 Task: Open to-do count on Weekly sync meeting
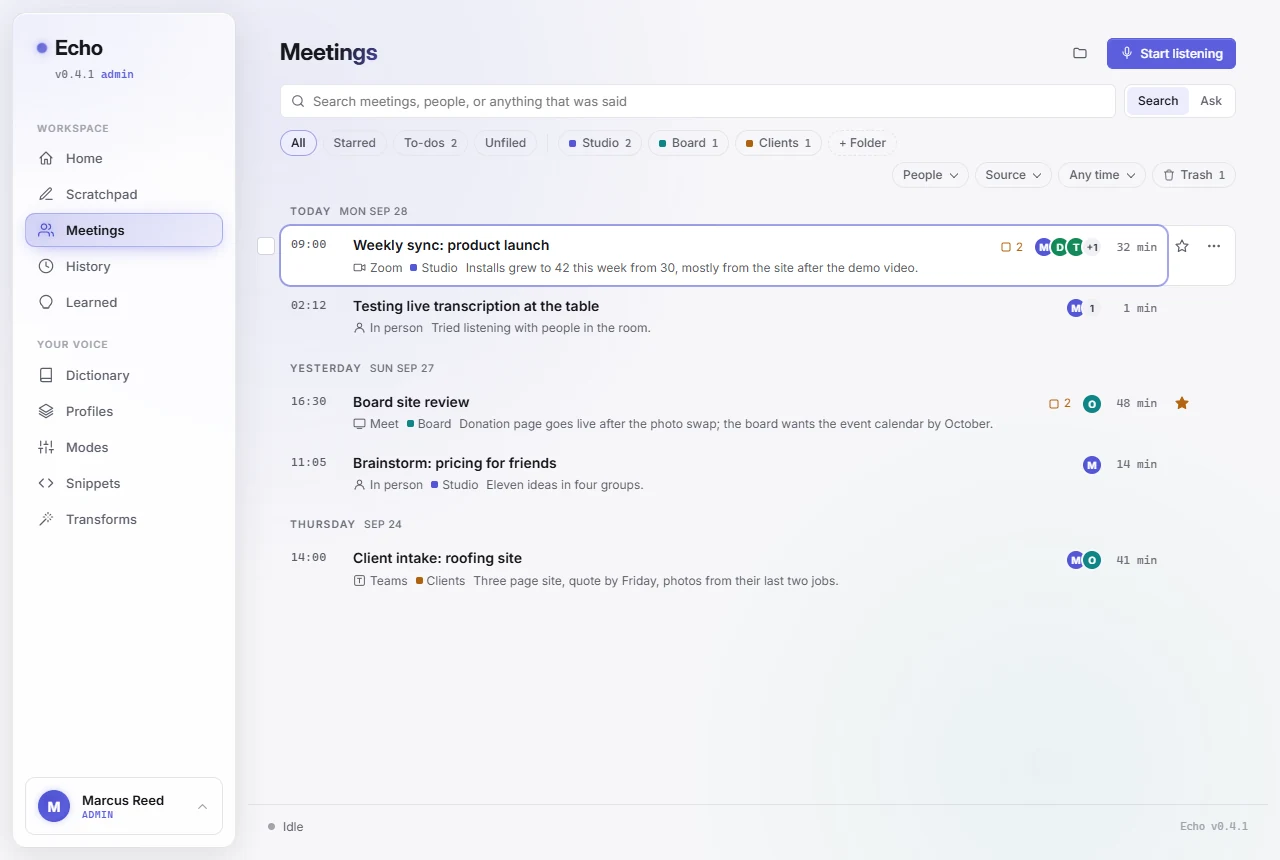(1012, 247)
